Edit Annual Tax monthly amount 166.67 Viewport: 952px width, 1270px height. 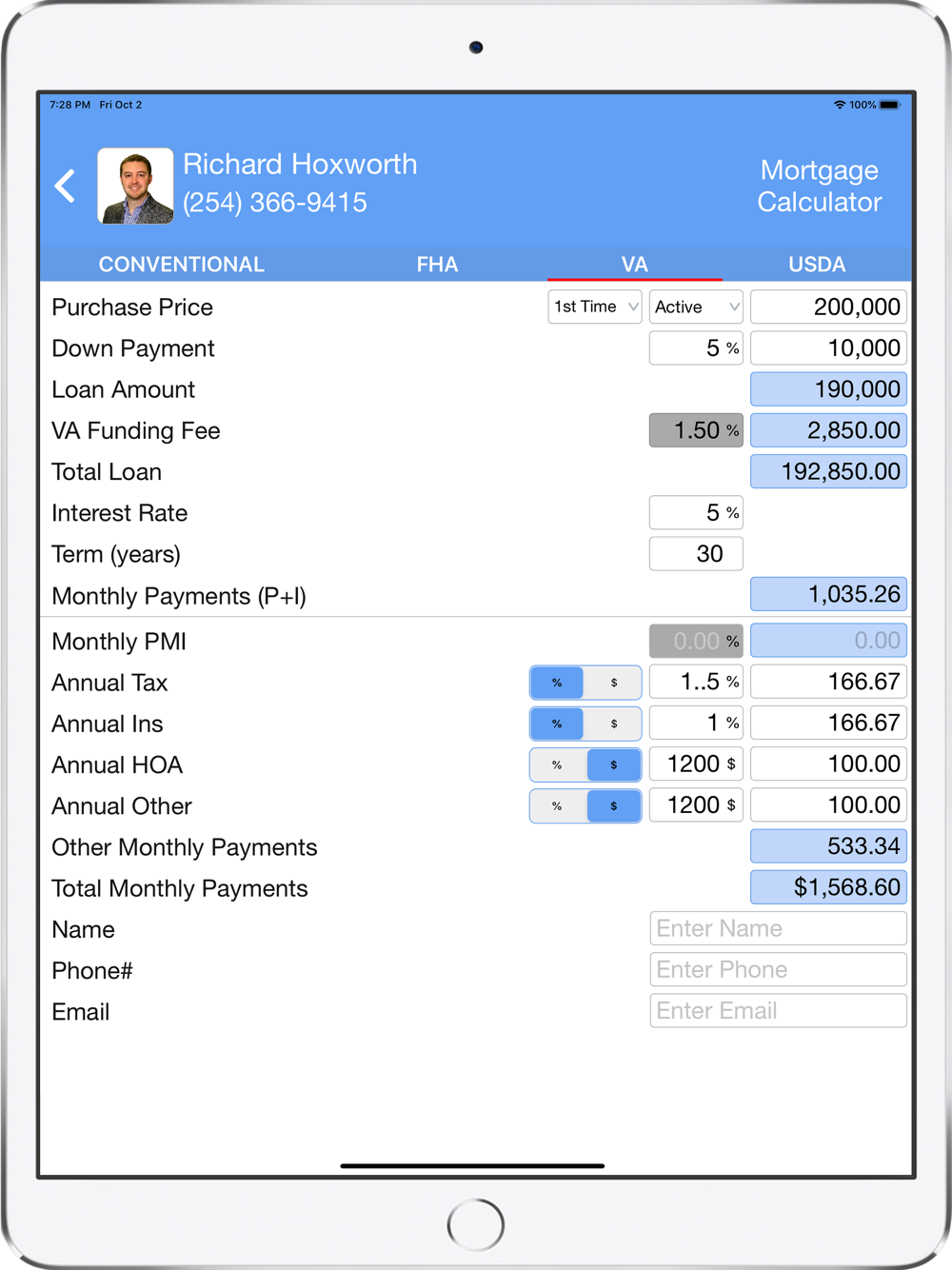coord(828,682)
